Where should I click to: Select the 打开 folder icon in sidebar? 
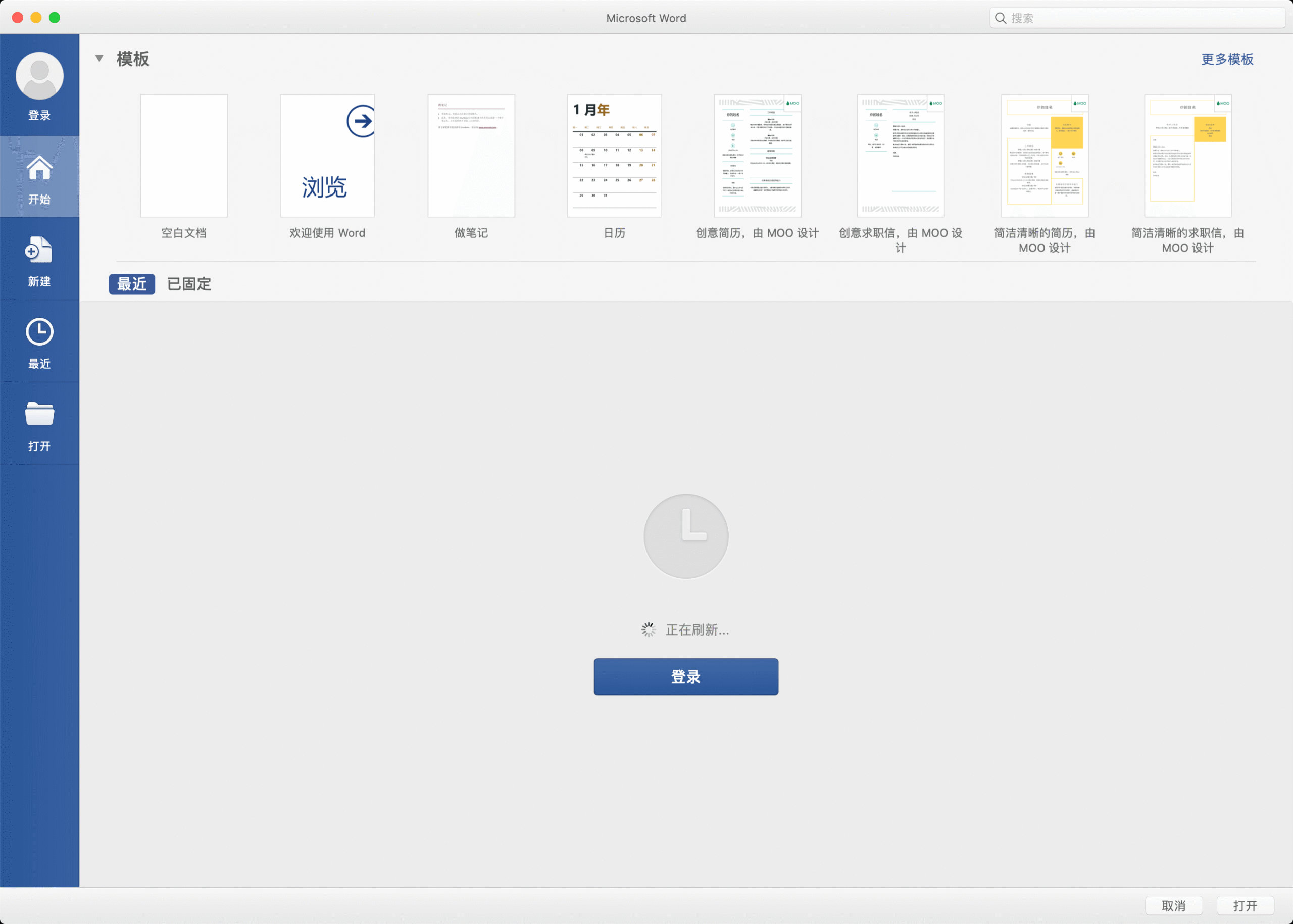click(39, 414)
